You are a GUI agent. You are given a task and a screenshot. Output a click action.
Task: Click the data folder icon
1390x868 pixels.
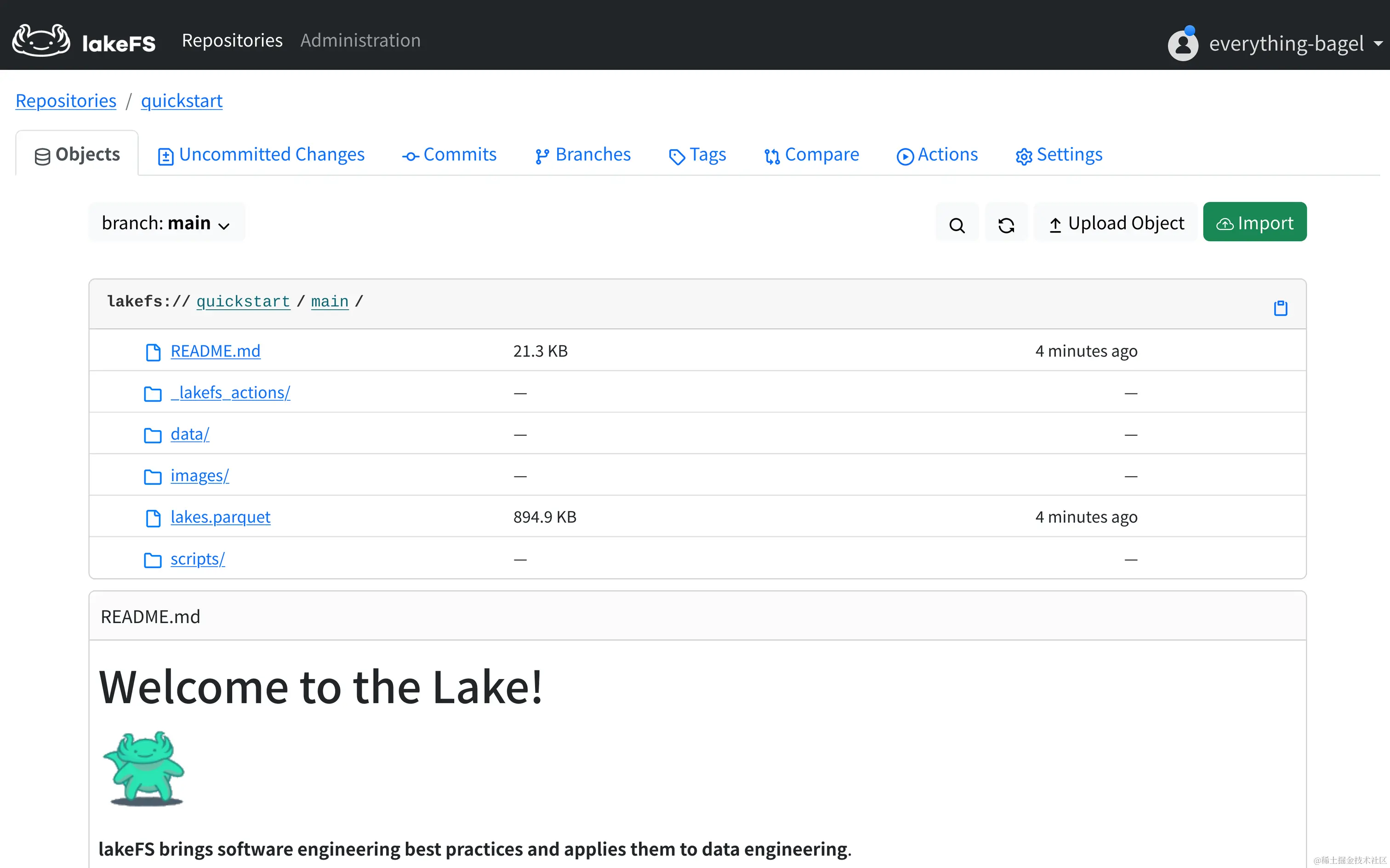152,435
